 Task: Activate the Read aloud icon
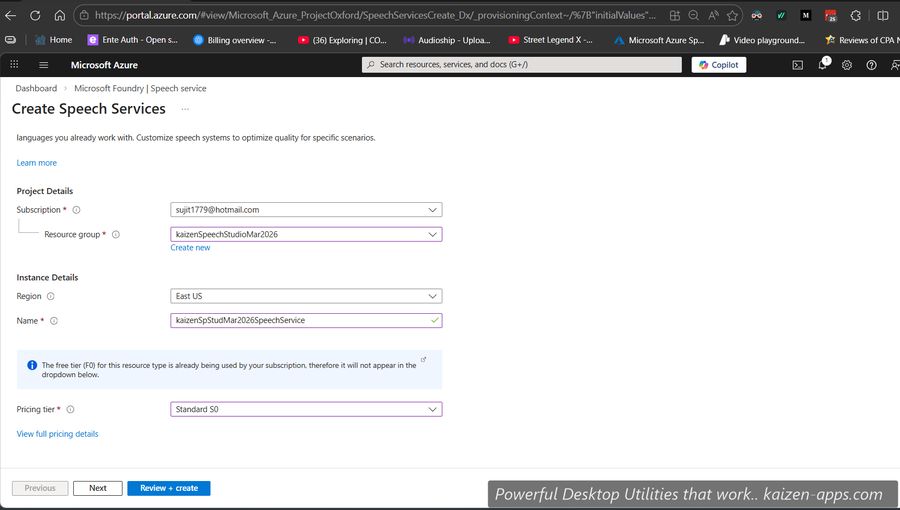713,15
